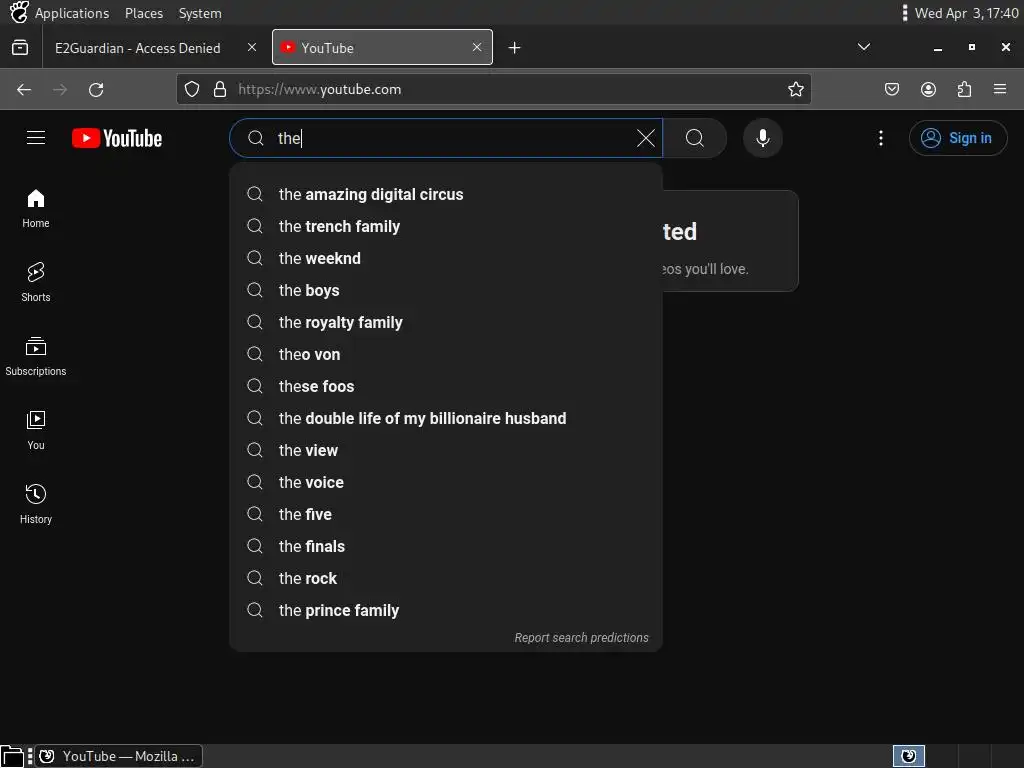Click the show desktop icon in taskbar
This screenshot has width=1024, height=768.
pos(12,756)
